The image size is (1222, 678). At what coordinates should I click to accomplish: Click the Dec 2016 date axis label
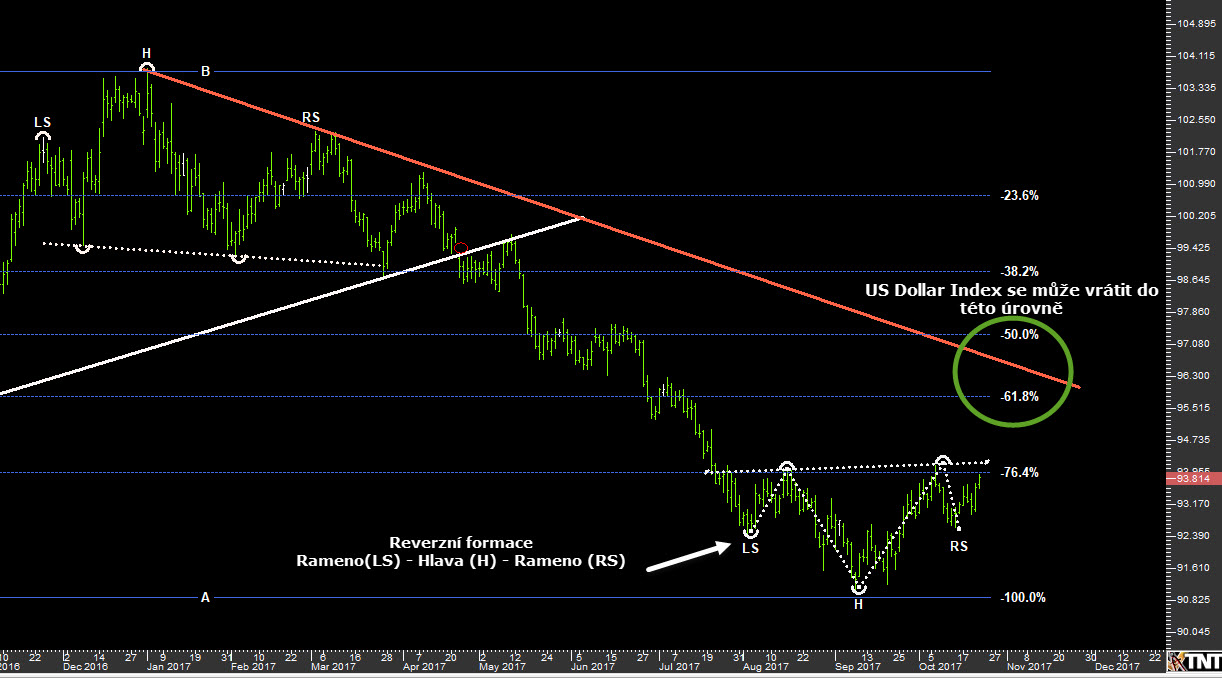84,666
